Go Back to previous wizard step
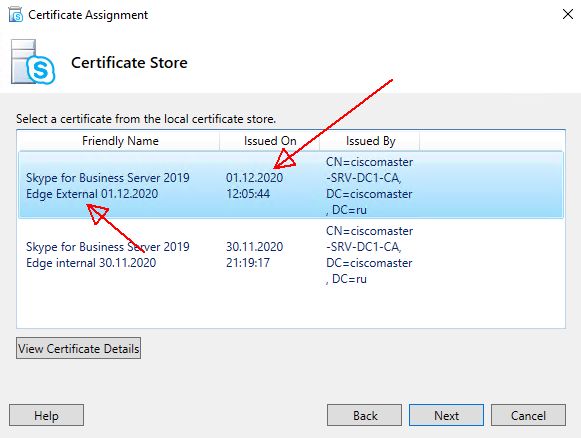Viewport: 581px width, 438px height. coord(365,415)
